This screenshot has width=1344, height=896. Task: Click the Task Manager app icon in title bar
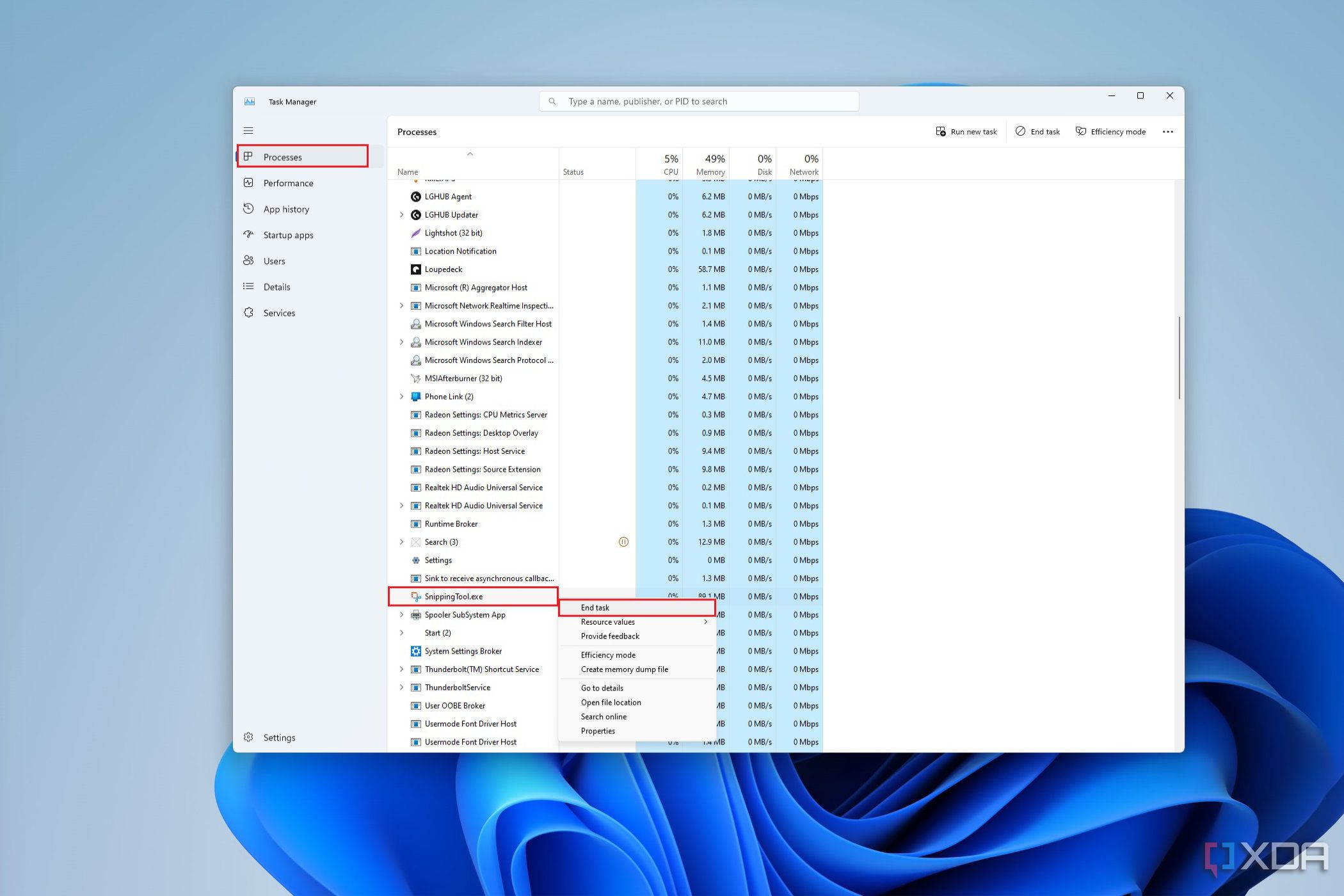pyautogui.click(x=250, y=102)
